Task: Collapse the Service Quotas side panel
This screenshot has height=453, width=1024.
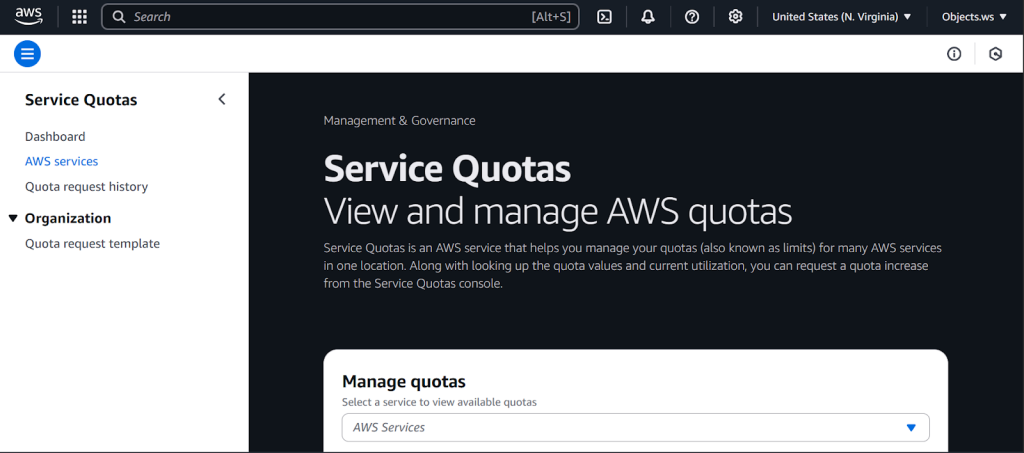Action: tap(222, 99)
